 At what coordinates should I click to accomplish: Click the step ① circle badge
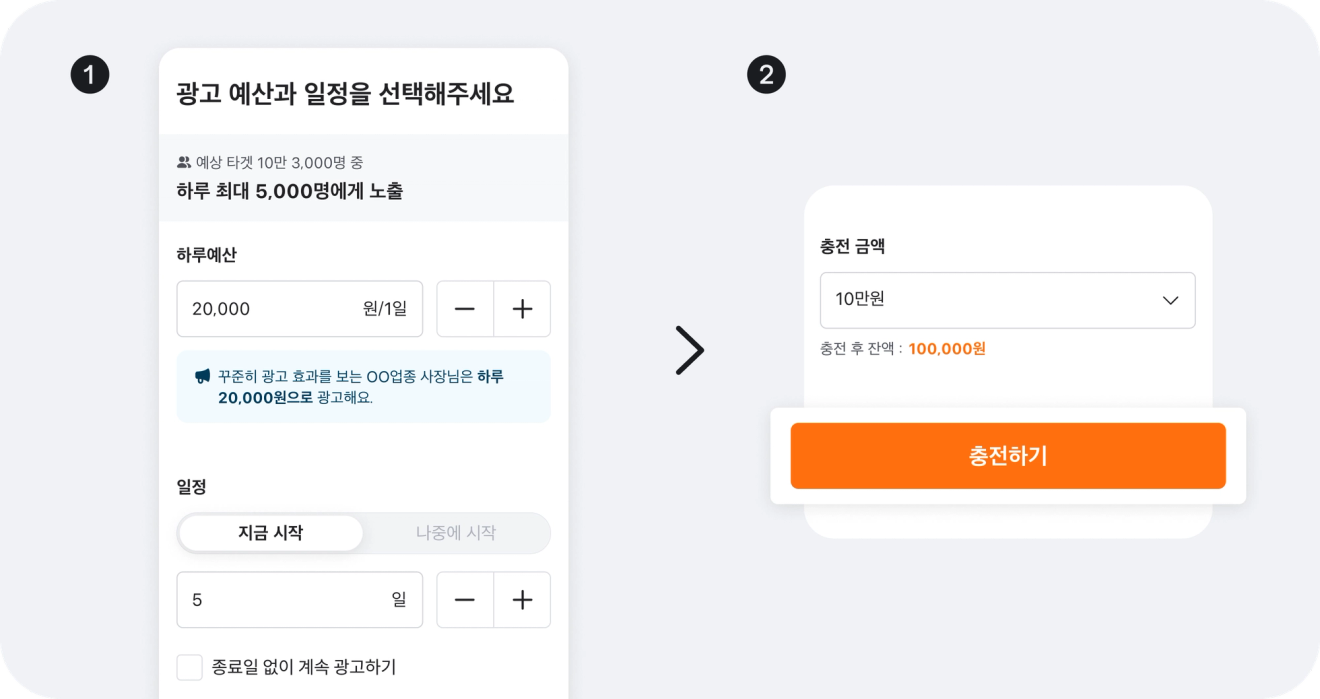(x=89, y=73)
